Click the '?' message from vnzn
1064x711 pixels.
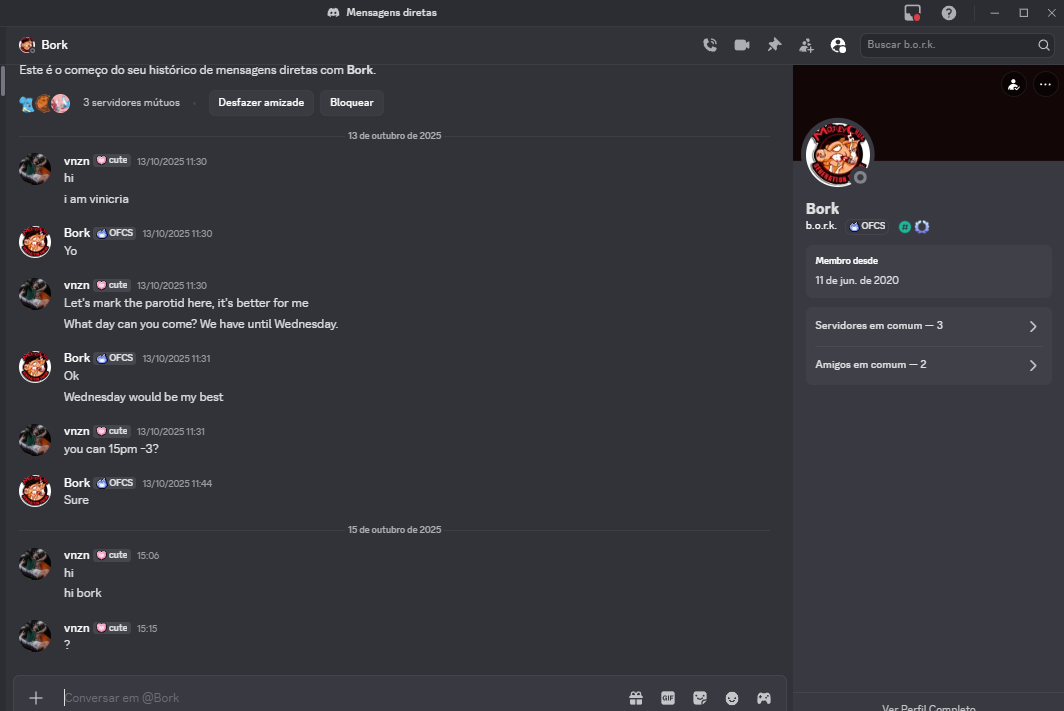pos(66,645)
